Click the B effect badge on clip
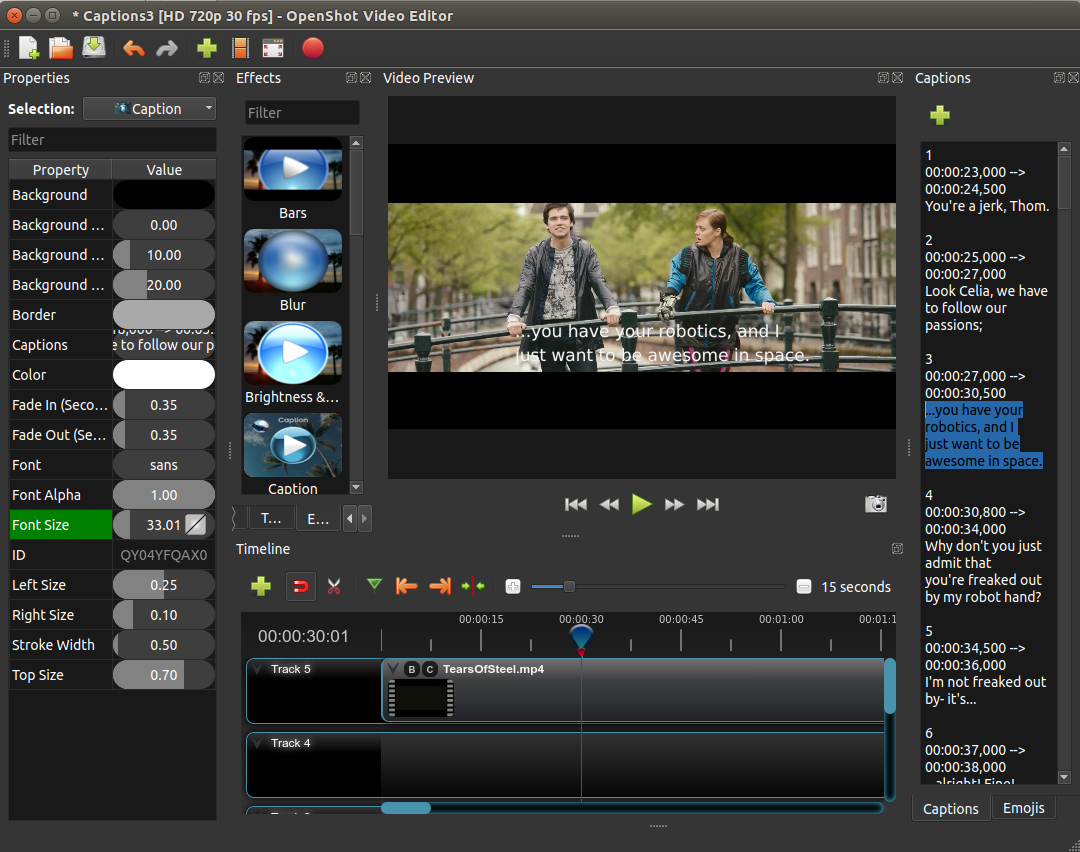Screen dimensions: 1080x852 click(x=411, y=669)
